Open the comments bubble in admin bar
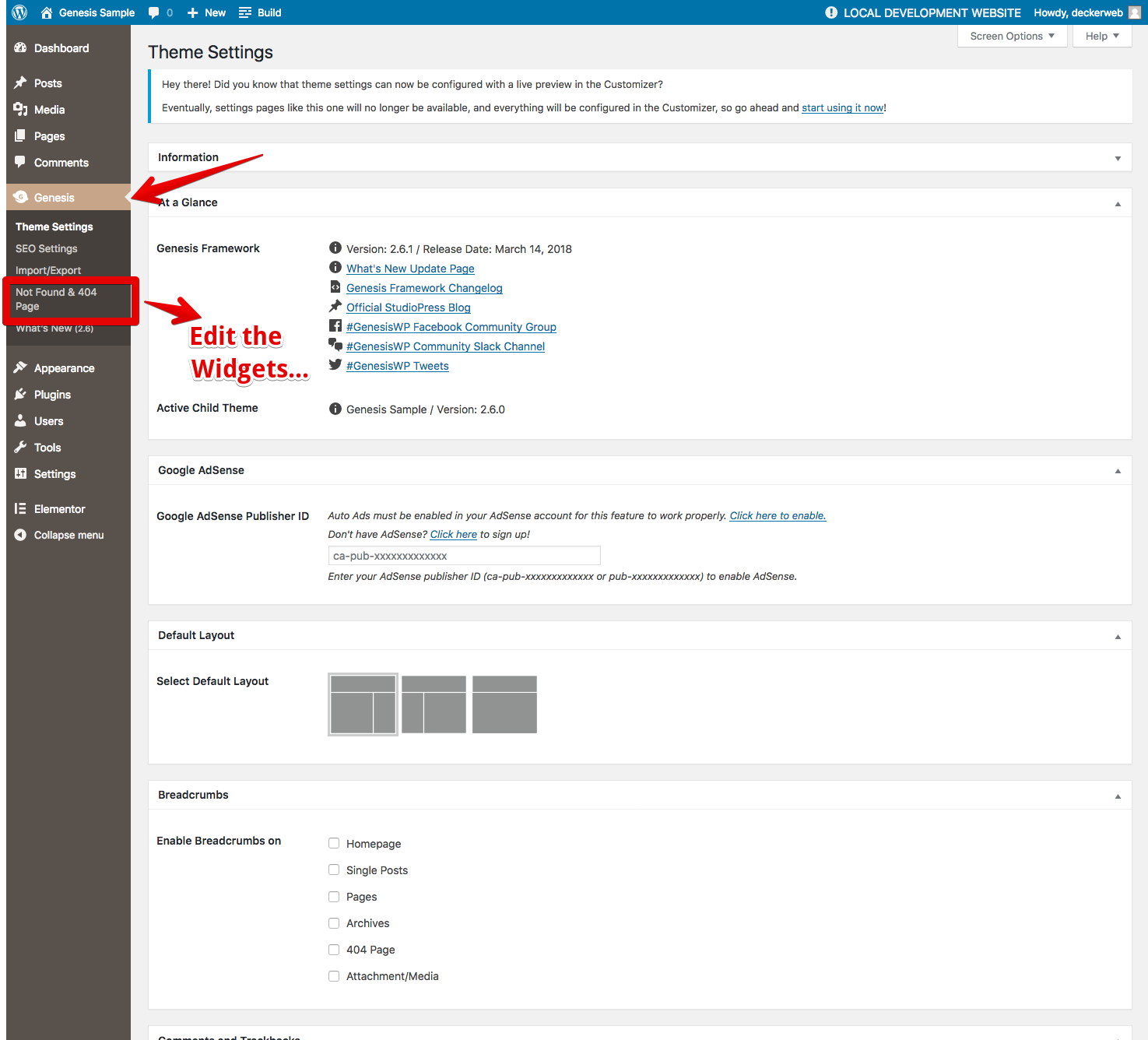Viewport: 1148px width, 1040px height. pos(154,12)
